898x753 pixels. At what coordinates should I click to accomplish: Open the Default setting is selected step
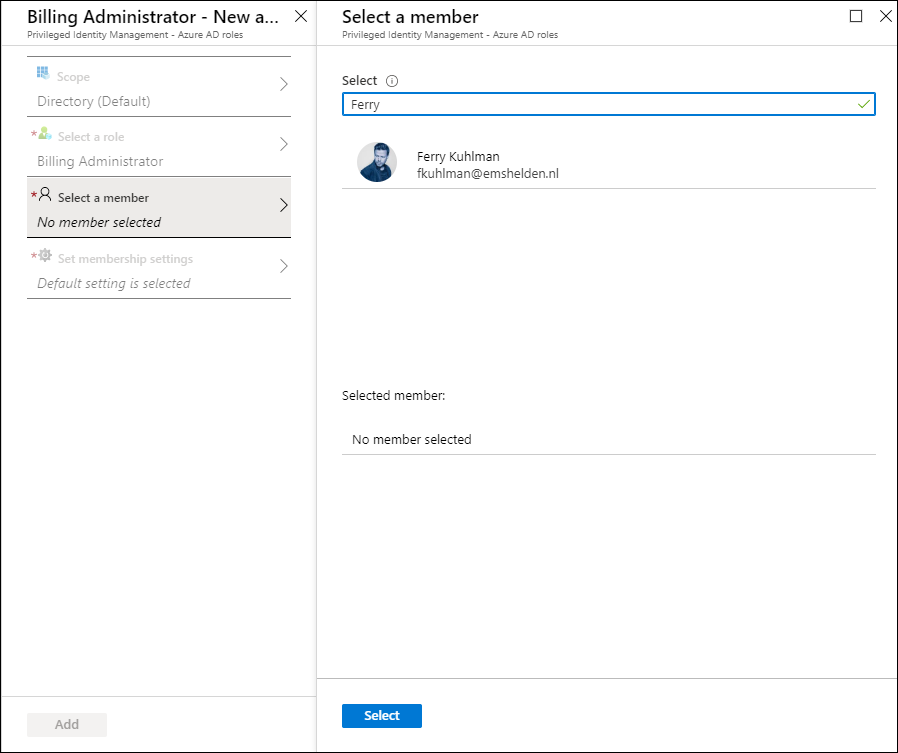[x=159, y=269]
